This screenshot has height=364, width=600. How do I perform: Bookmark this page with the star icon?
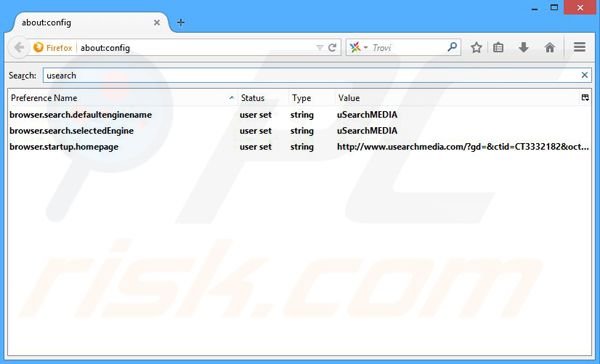pyautogui.click(x=476, y=47)
